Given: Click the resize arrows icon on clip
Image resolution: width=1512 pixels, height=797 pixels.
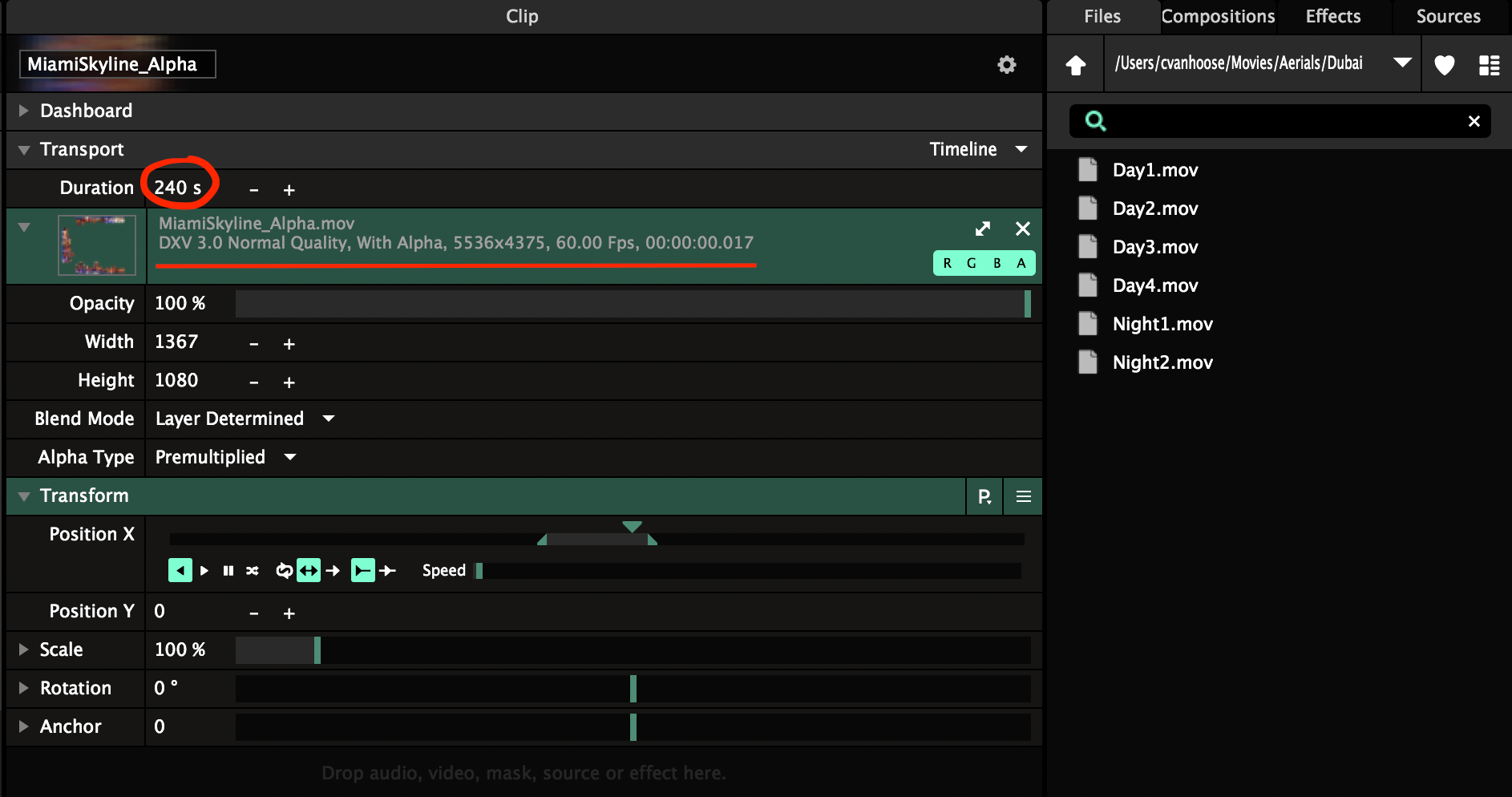Looking at the screenshot, I should point(983,229).
